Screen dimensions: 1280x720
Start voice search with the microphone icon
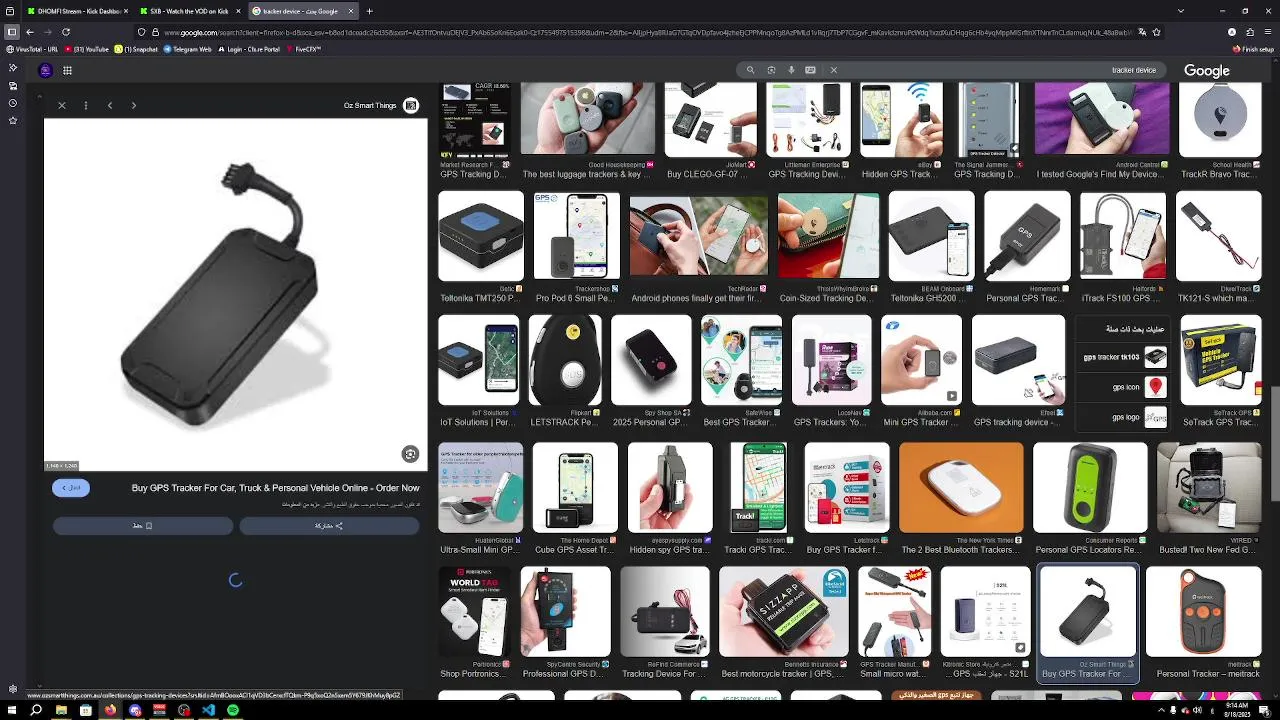point(791,70)
